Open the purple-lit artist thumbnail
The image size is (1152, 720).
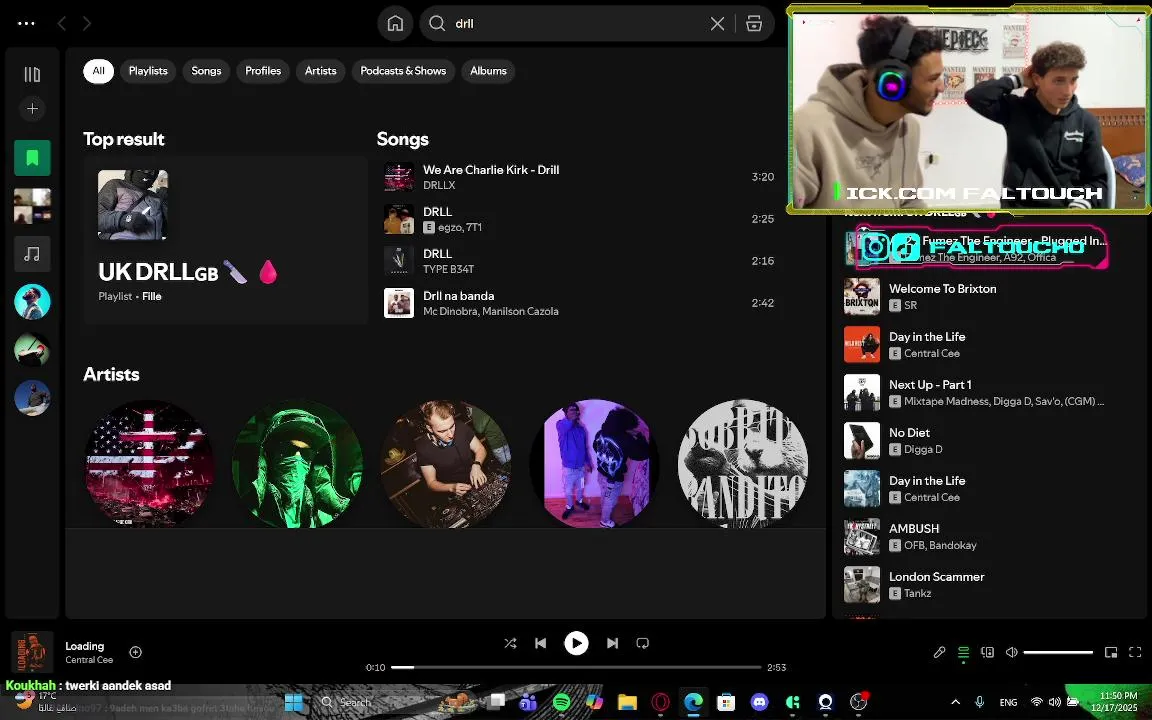point(594,464)
